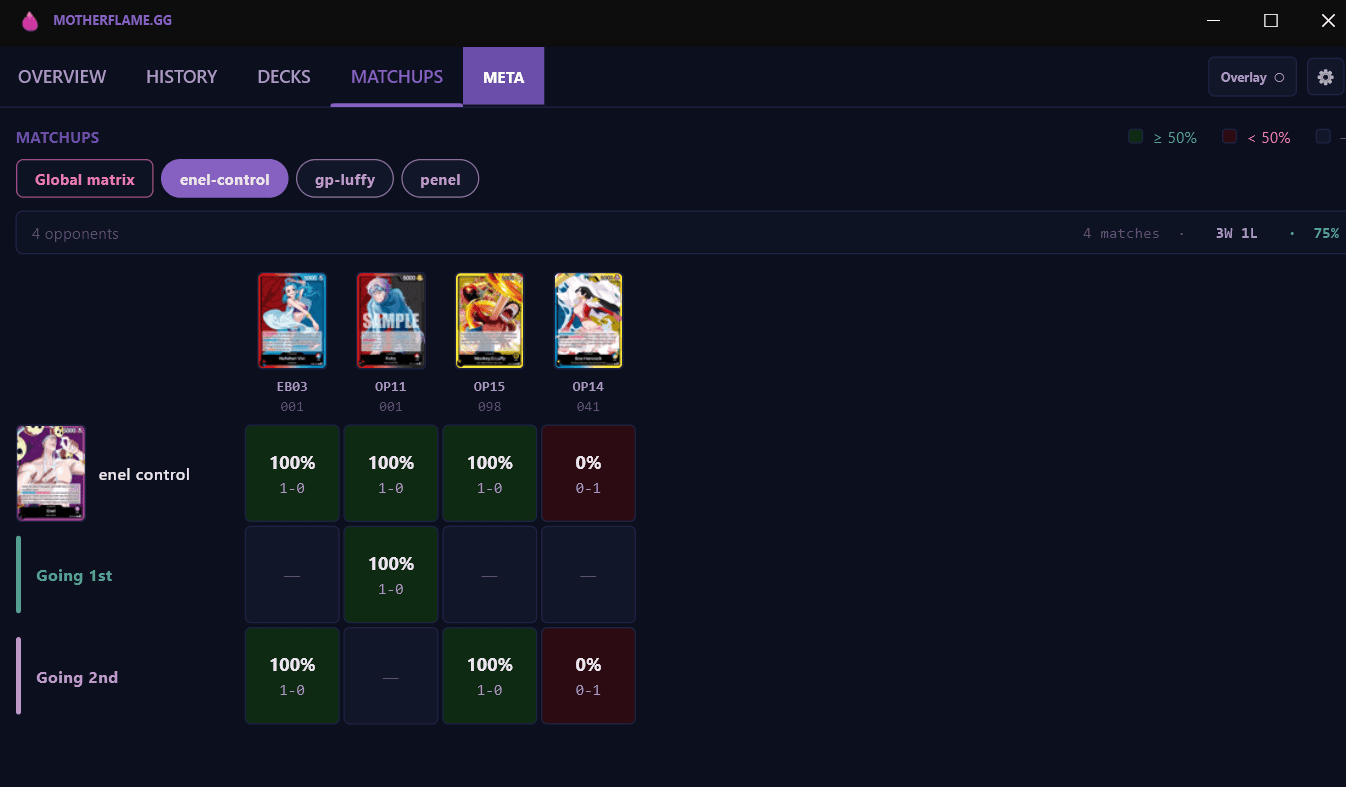
Task: Open the OP15 Luffy leader card
Action: [x=489, y=321]
